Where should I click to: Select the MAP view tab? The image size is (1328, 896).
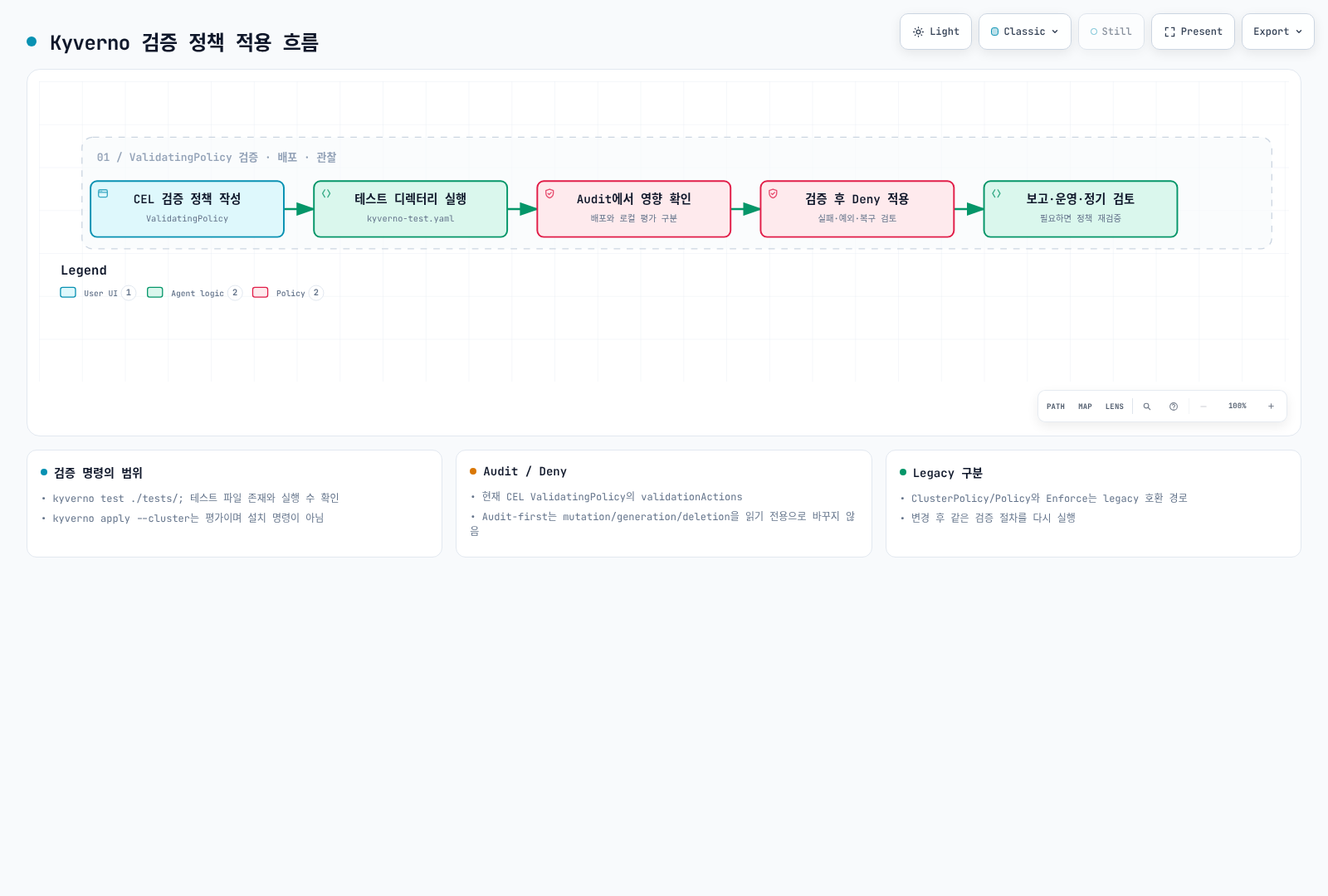1085,407
